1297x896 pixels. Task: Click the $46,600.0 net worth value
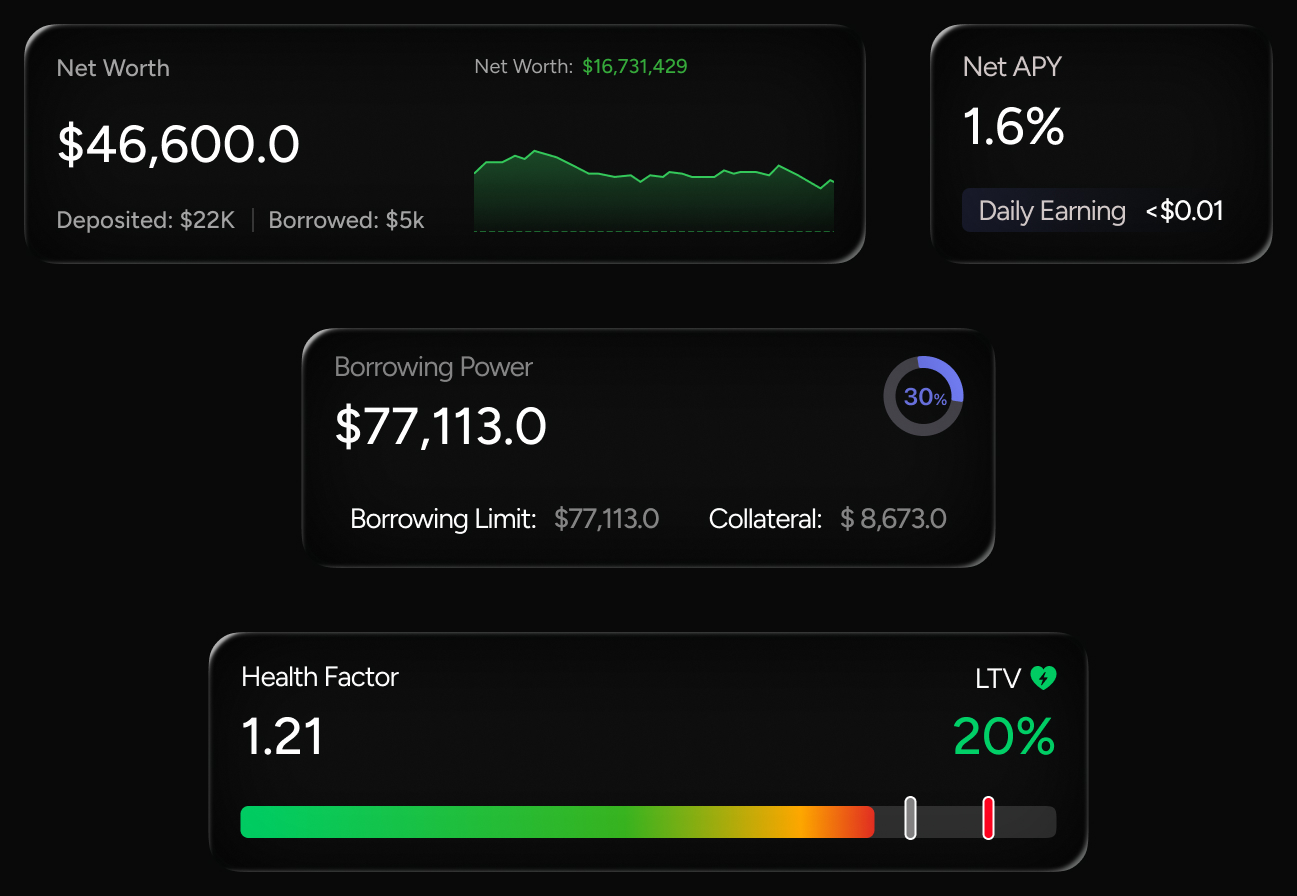tap(179, 144)
